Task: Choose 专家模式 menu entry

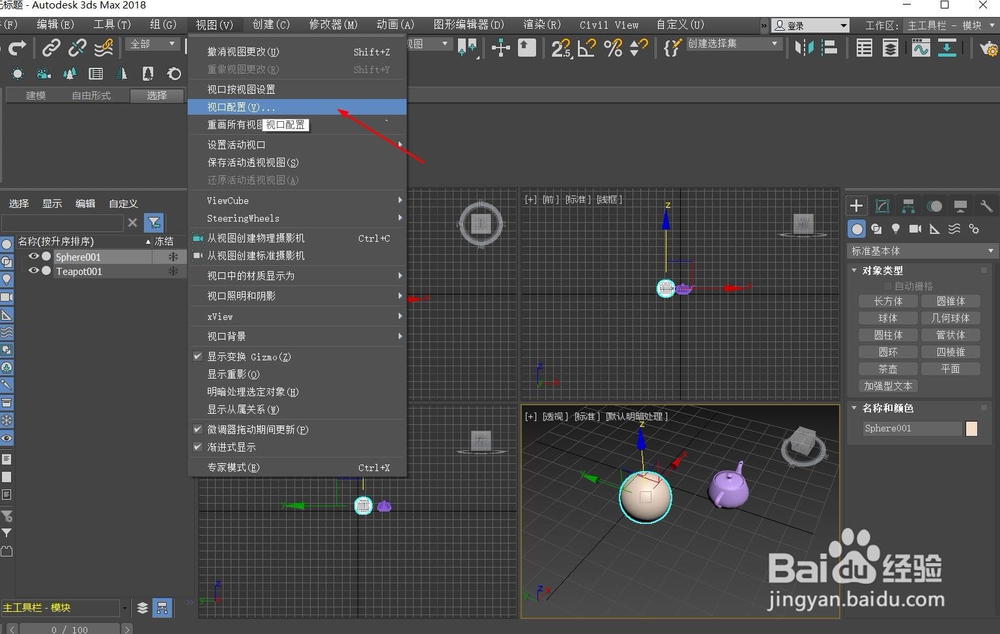Action: [297, 468]
